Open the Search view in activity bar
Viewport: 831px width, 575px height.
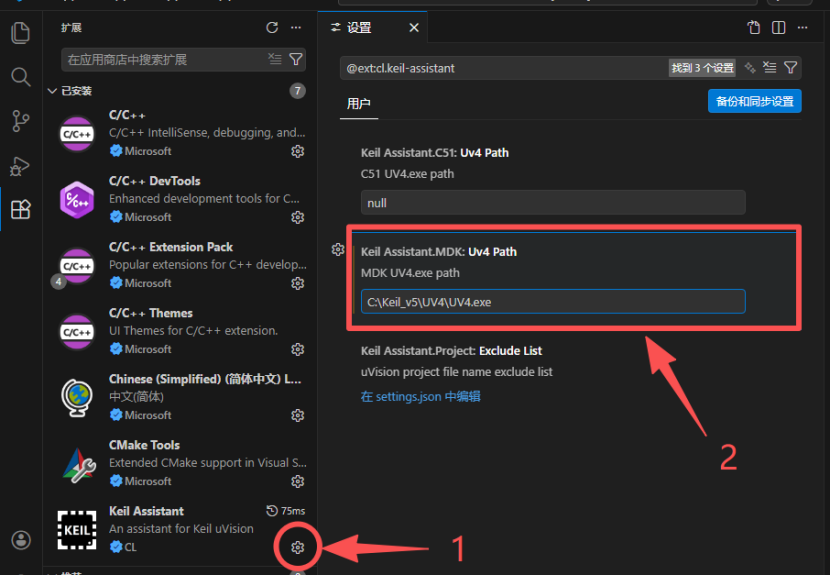[x=21, y=77]
